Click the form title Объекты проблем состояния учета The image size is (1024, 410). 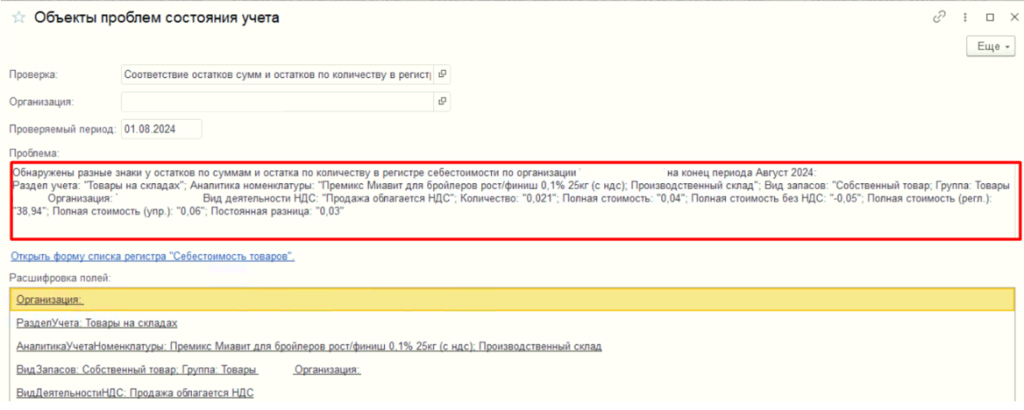pos(158,18)
